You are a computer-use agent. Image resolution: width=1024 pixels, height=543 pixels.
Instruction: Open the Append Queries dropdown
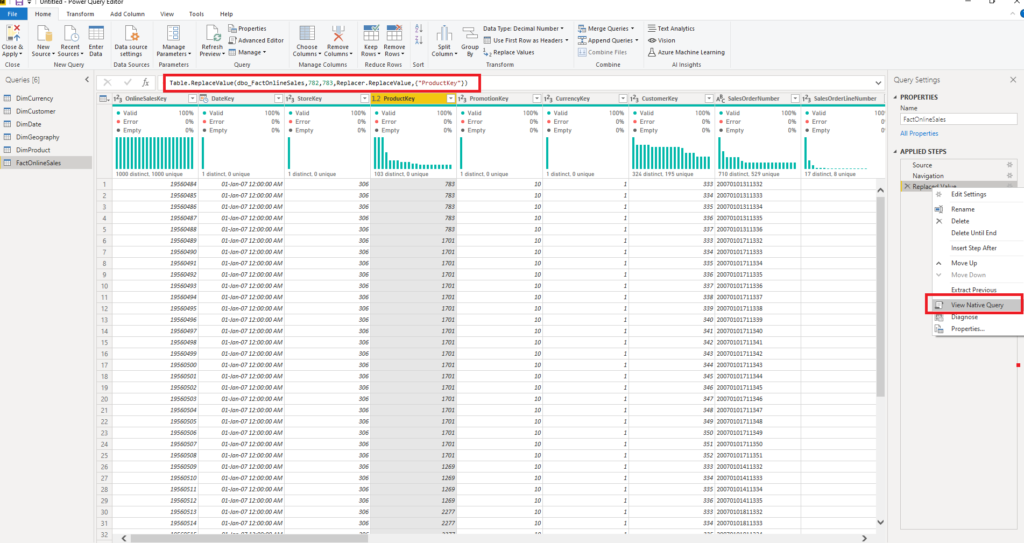[x=608, y=41]
